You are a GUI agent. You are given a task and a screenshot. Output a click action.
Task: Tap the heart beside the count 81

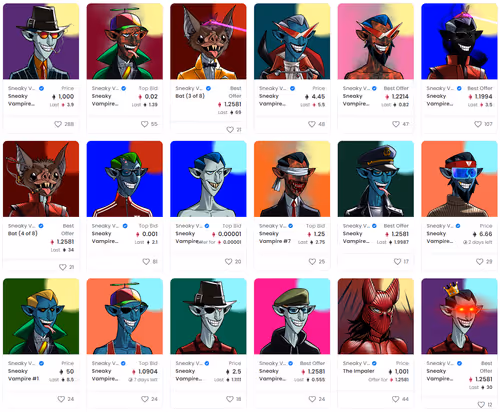click(x=146, y=262)
